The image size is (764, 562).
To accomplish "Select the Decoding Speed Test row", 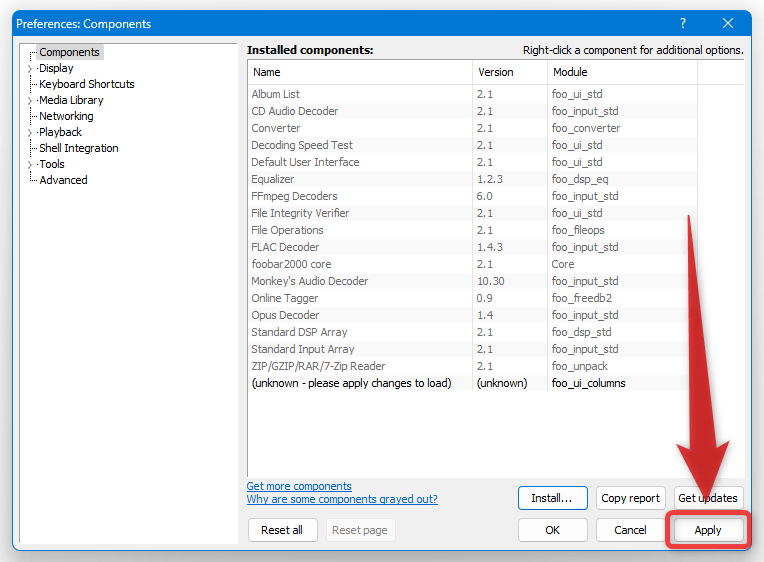I will coord(473,145).
